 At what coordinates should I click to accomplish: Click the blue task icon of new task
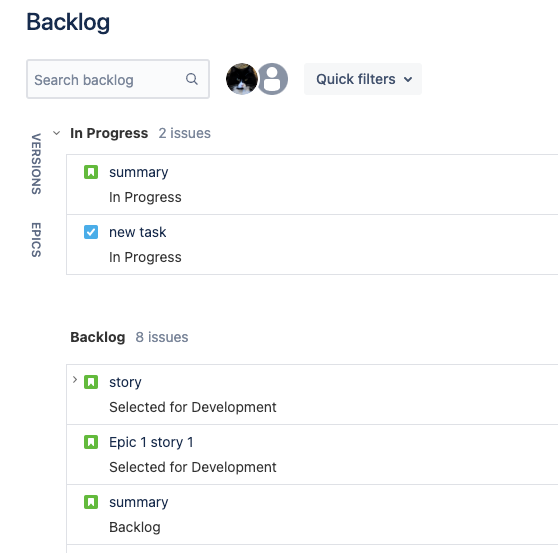pyautogui.click(x=91, y=232)
